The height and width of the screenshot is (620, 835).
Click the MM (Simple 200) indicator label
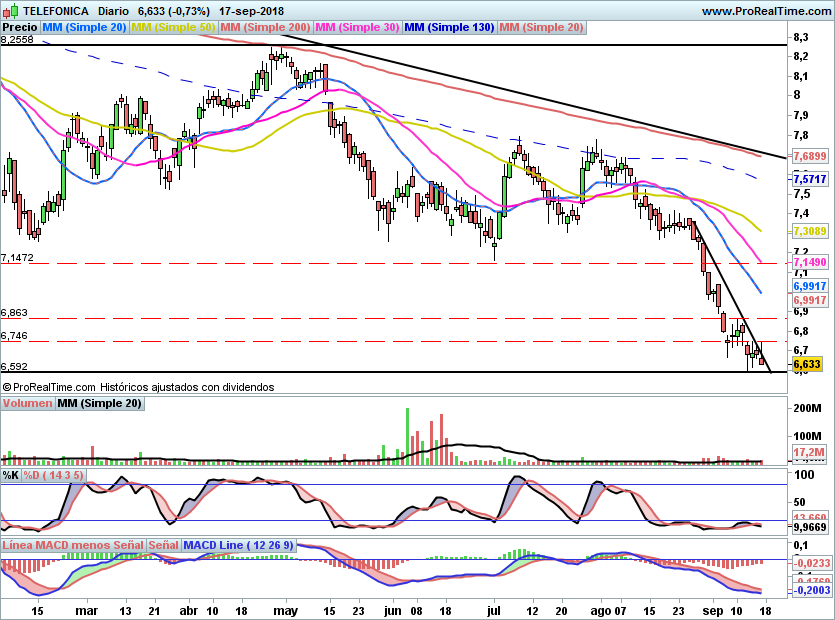266,27
